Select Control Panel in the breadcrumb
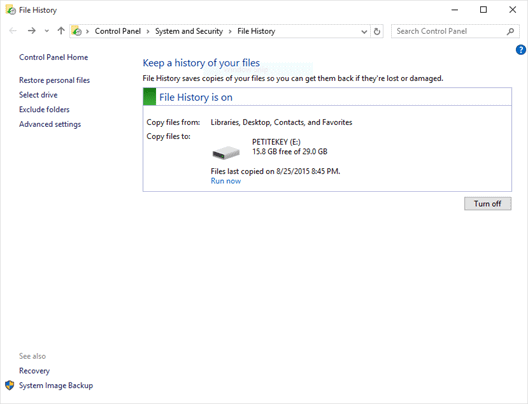Viewport: 528px width, 404px height. [118, 31]
